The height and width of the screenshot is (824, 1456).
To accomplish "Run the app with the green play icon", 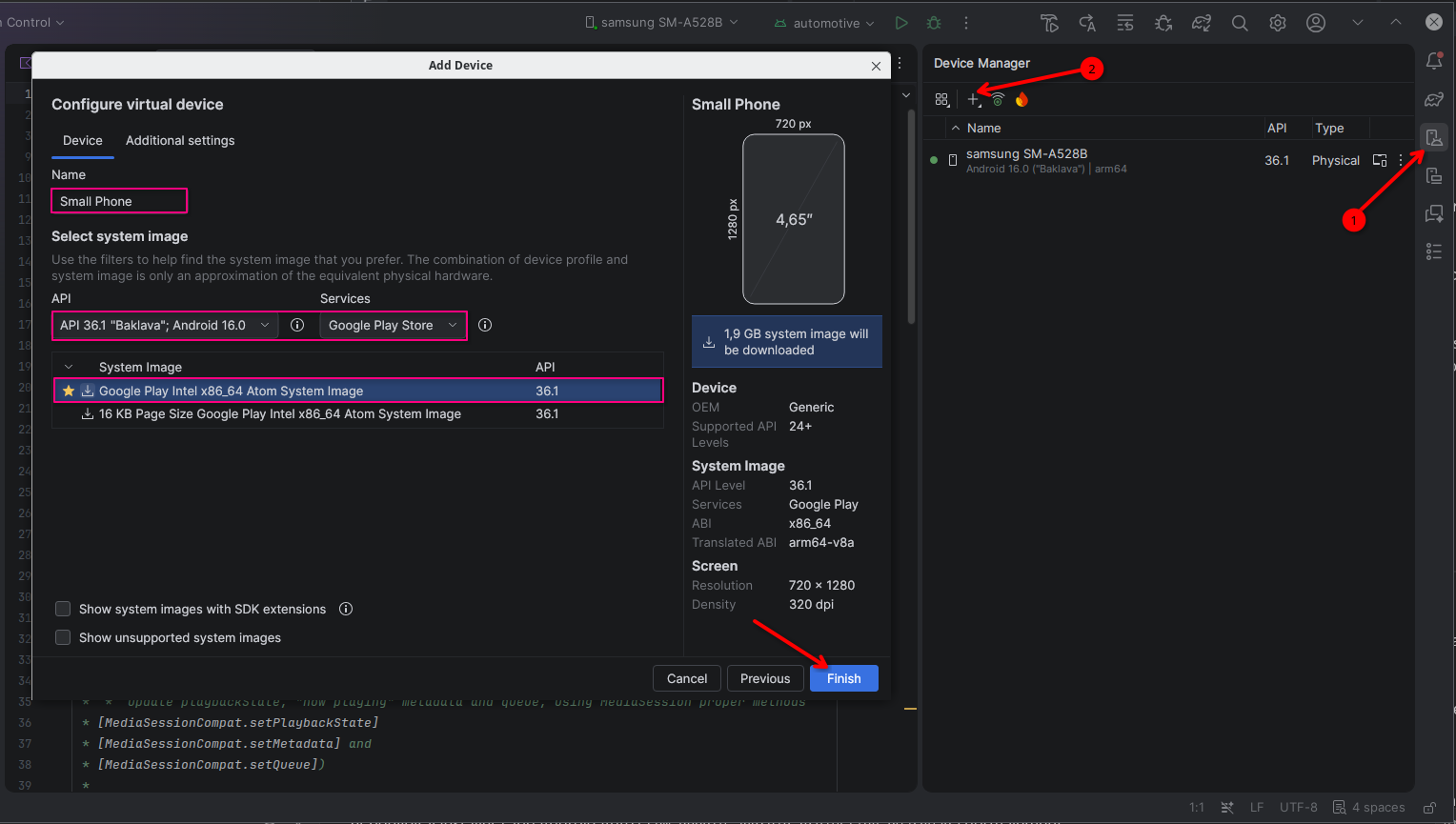I will tap(901, 23).
